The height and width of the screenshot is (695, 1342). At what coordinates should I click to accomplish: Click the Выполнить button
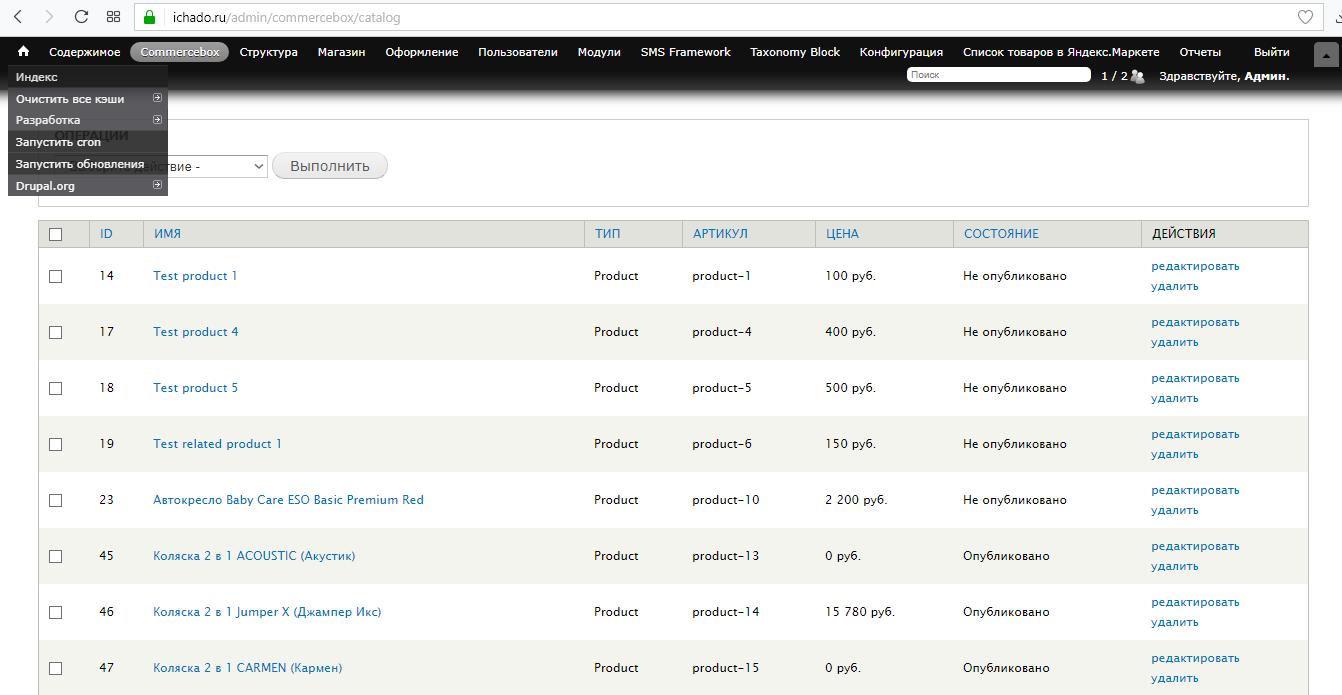[x=330, y=166]
